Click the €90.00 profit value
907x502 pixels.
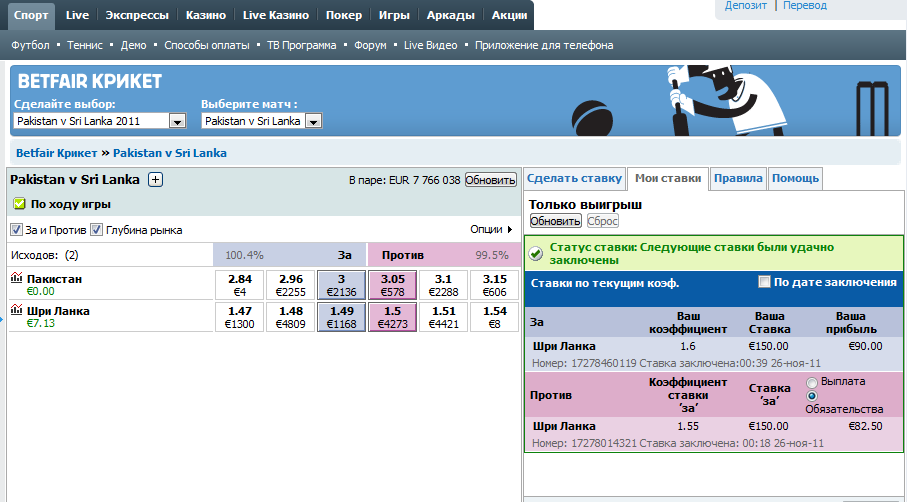[865, 346]
